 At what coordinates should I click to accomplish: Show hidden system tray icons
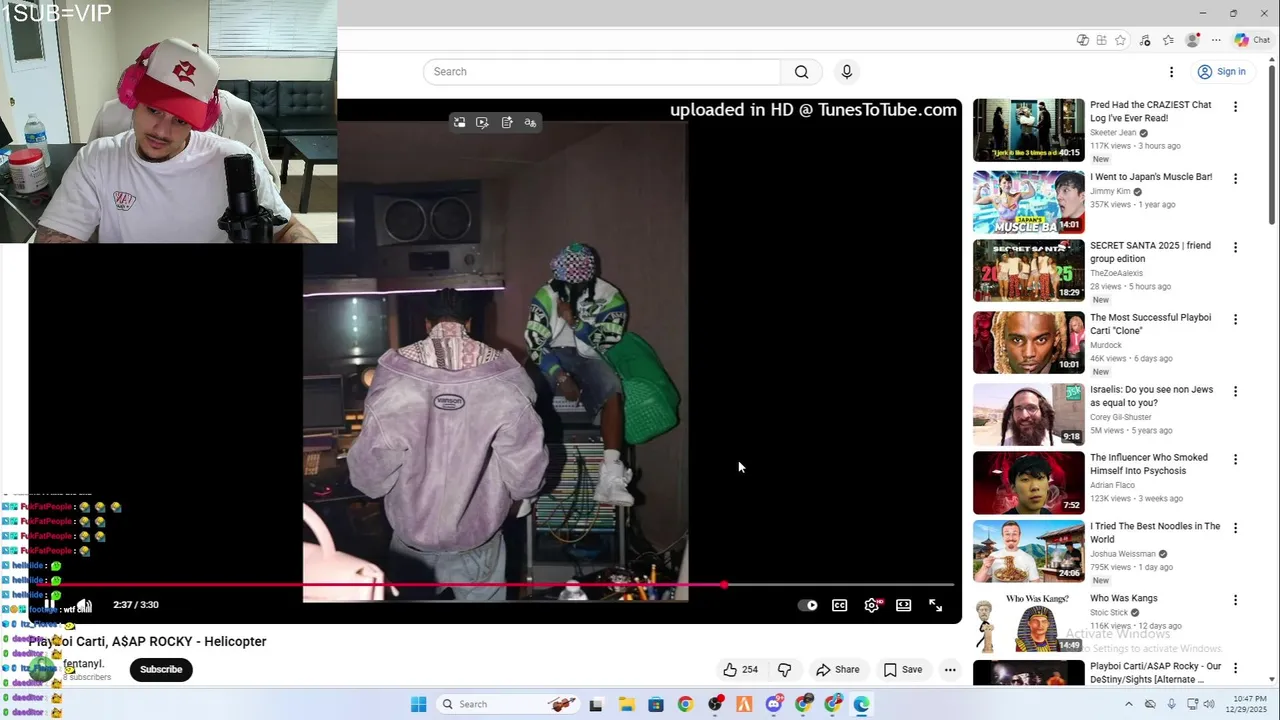[1129, 704]
